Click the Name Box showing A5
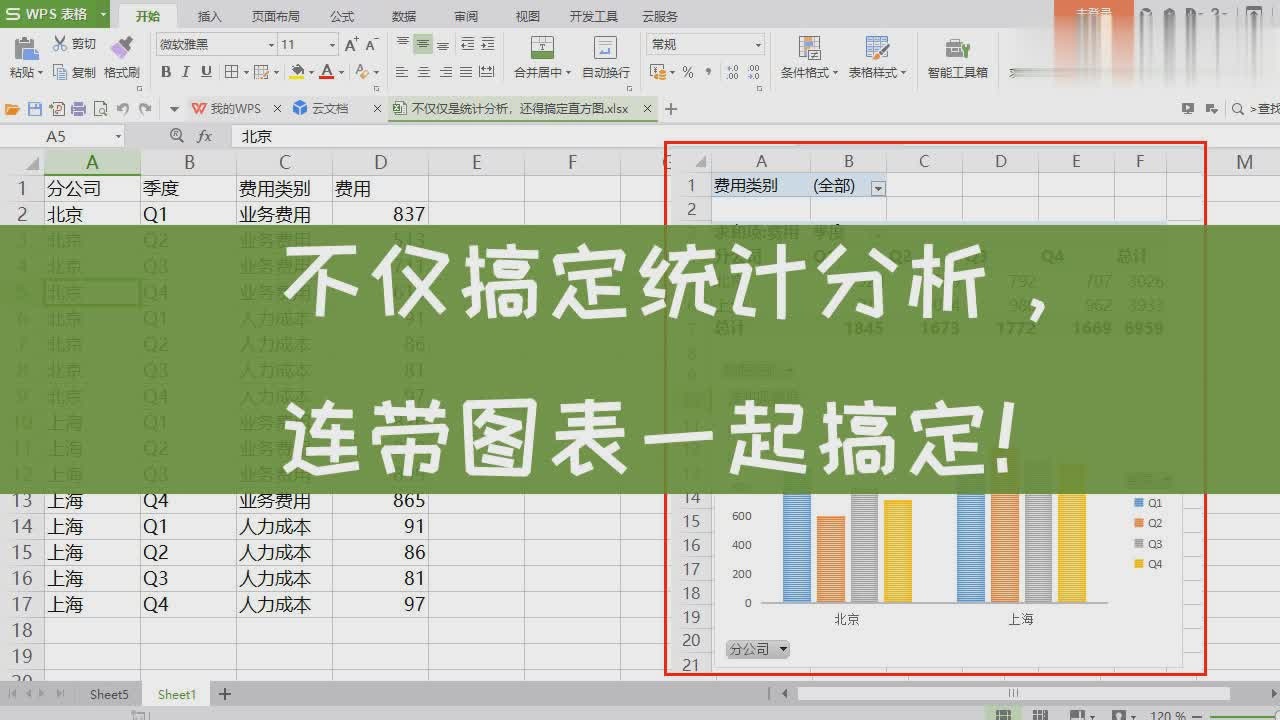 point(63,136)
